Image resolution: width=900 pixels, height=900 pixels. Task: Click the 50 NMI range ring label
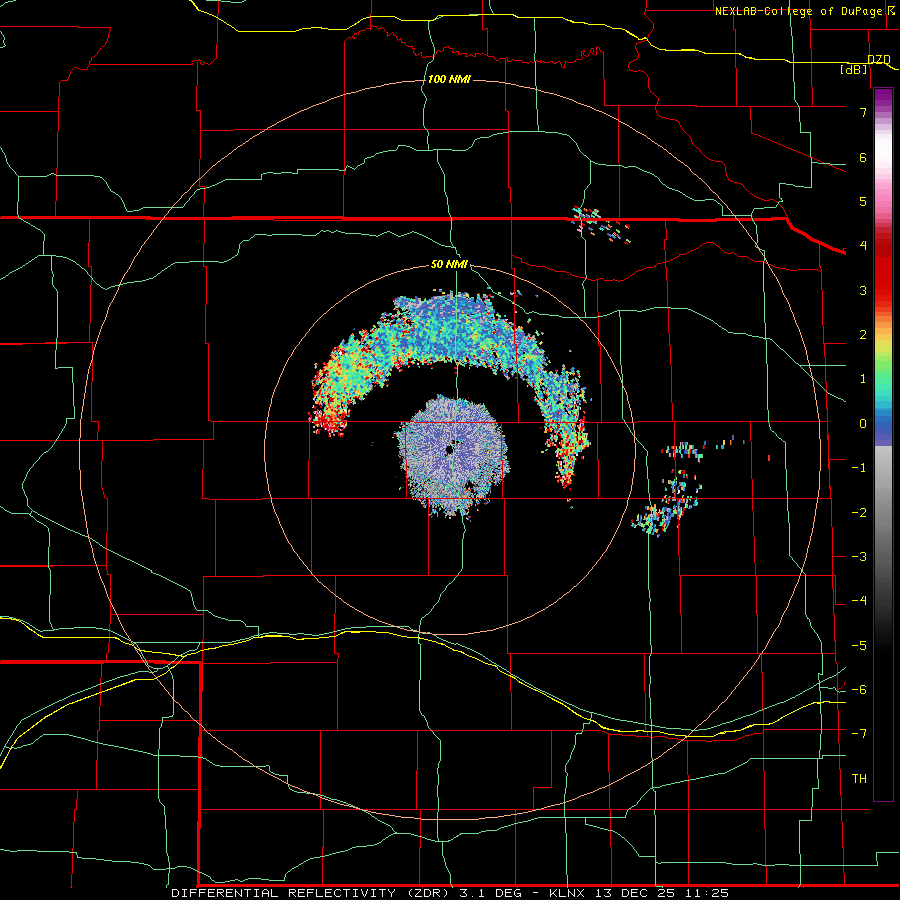pyautogui.click(x=449, y=264)
